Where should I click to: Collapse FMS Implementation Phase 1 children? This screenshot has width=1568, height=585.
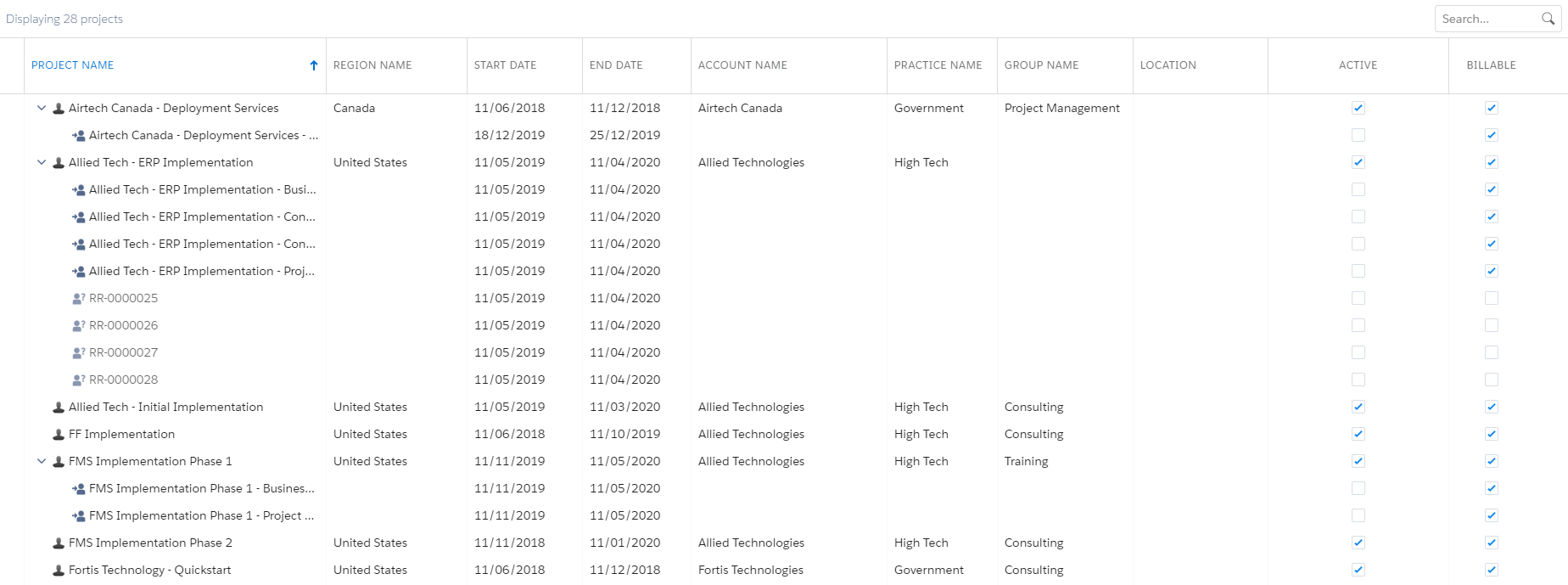42,461
